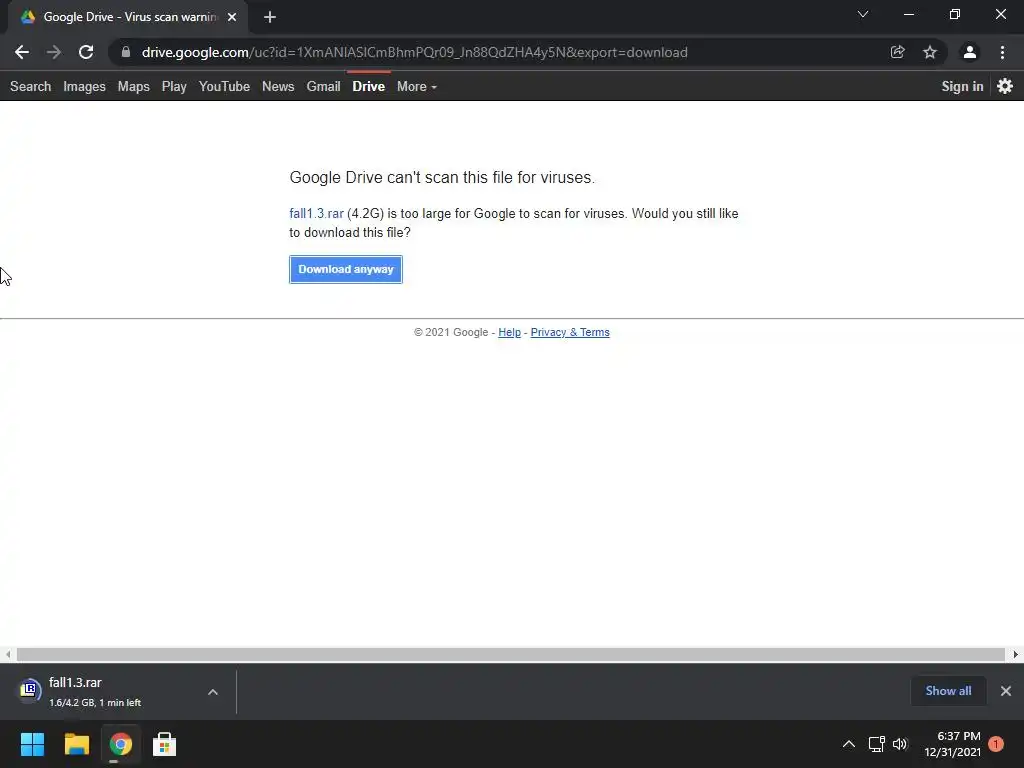Click the scrollbar left arrow

click(8, 654)
